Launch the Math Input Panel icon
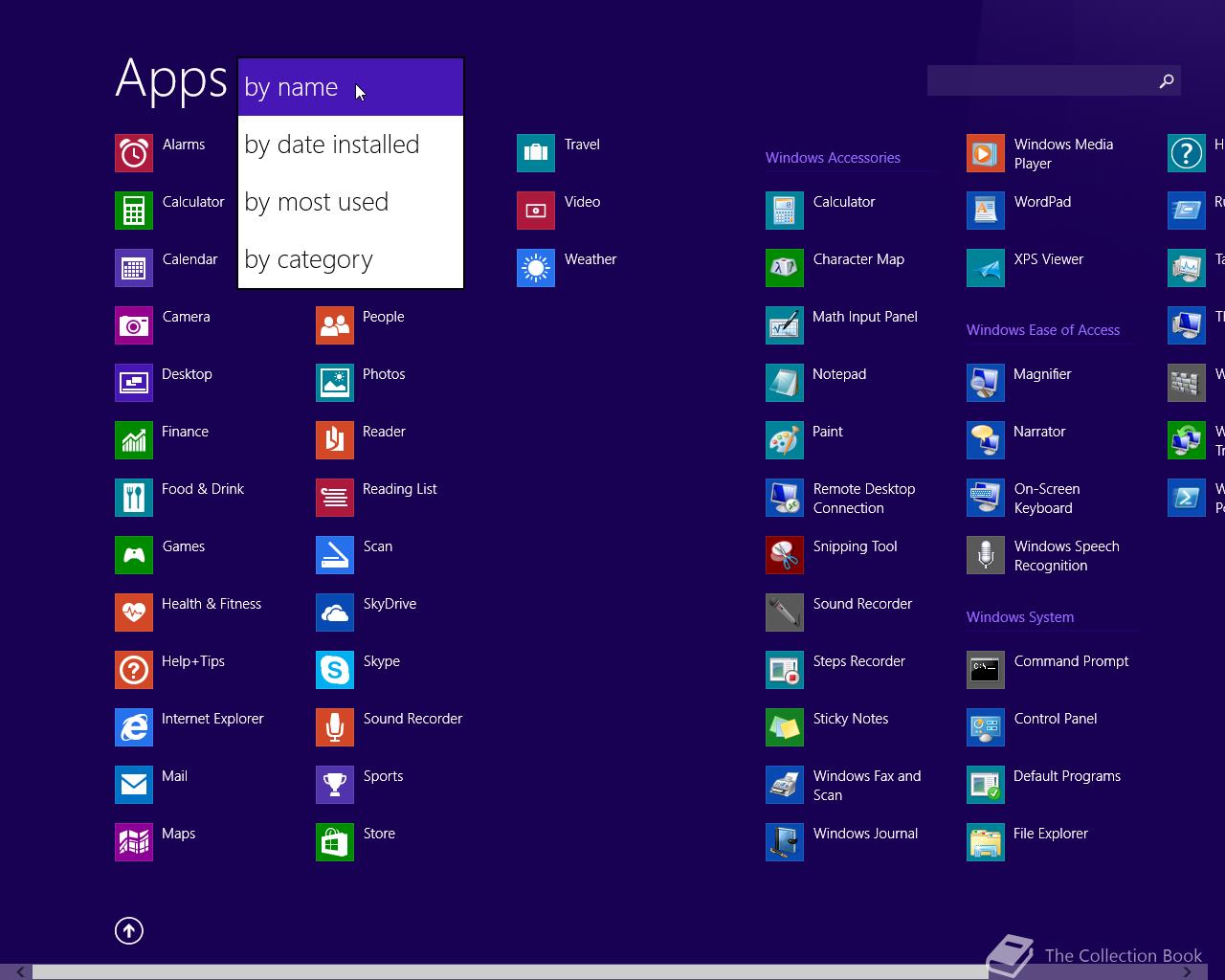Image resolution: width=1225 pixels, height=980 pixels. (x=785, y=325)
